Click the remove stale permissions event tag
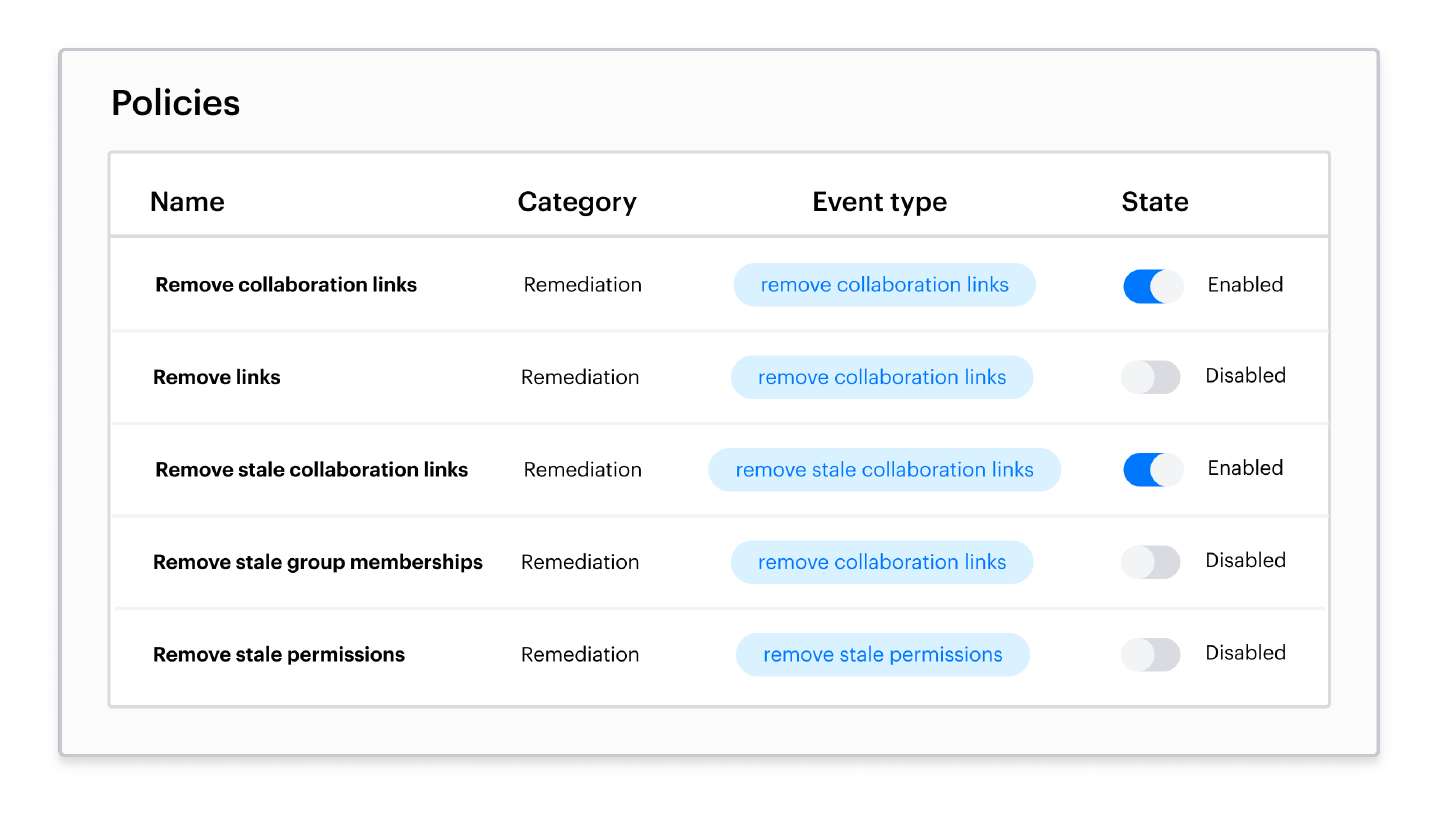 (883, 655)
